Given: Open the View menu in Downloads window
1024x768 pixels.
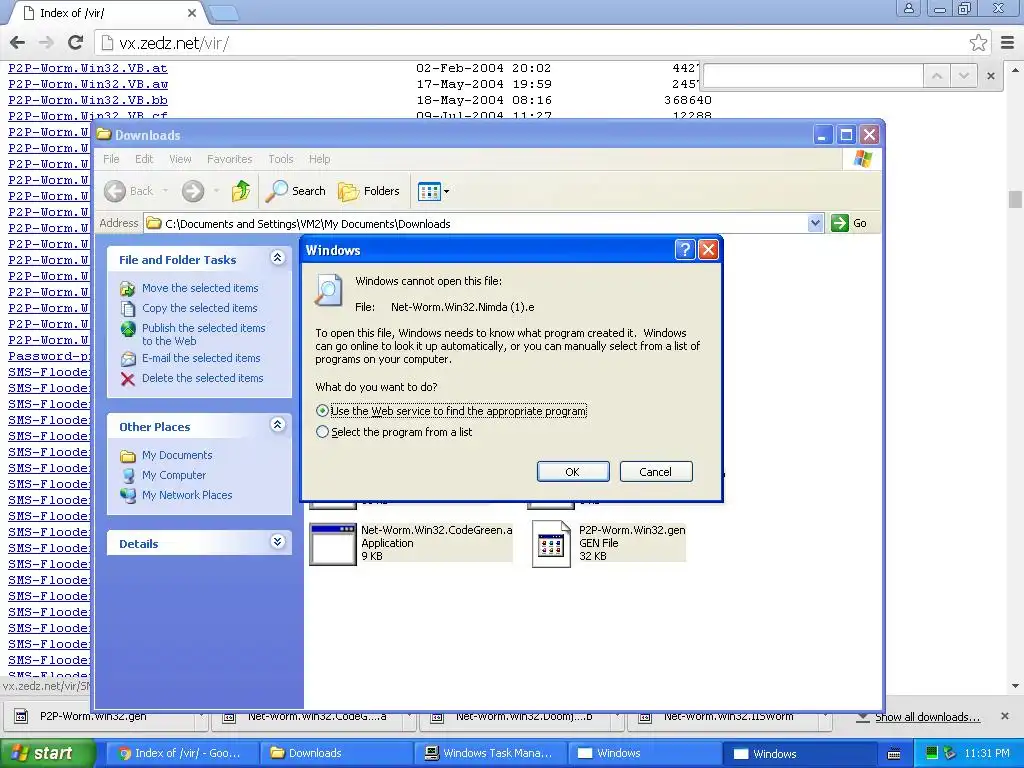Looking at the screenshot, I should [x=180, y=159].
